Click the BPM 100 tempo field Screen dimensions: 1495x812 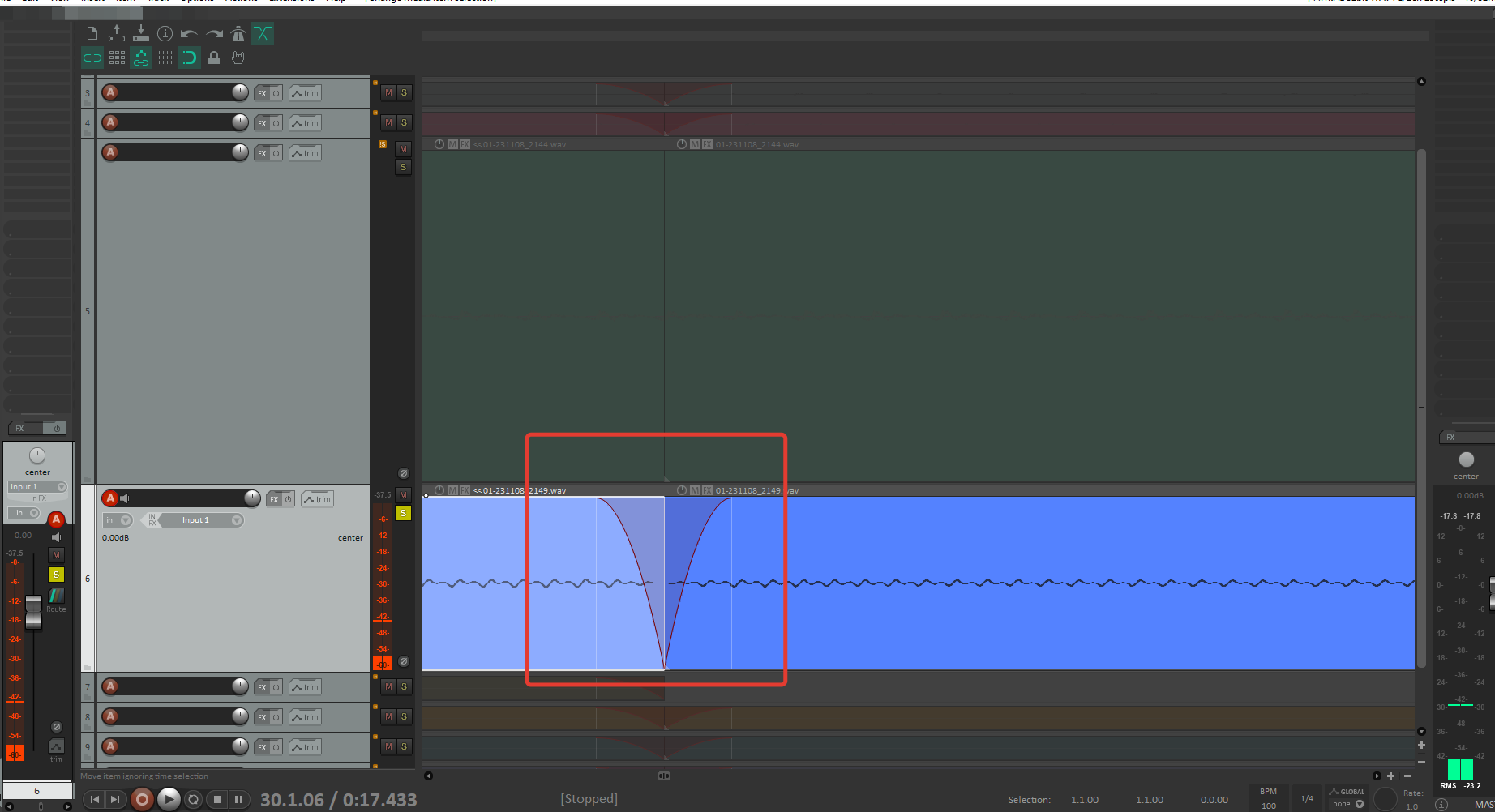[1269, 799]
